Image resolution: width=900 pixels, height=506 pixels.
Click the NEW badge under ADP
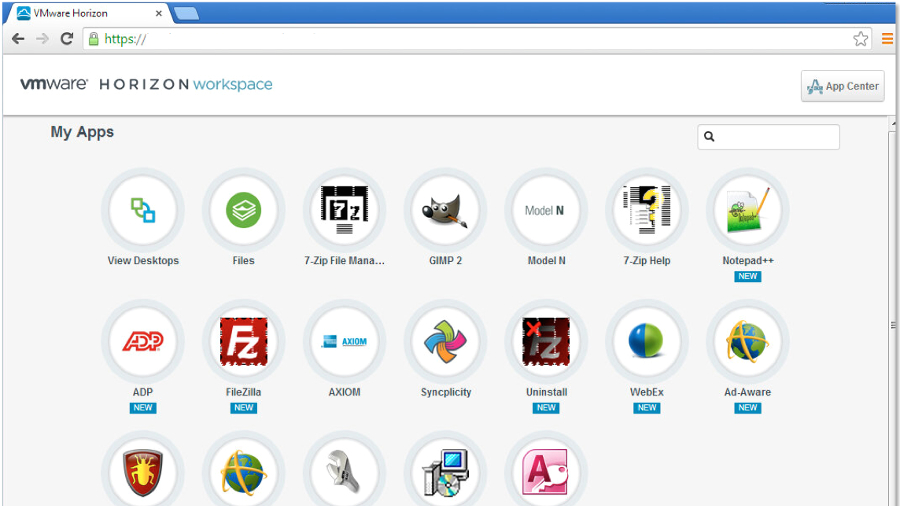click(143, 408)
